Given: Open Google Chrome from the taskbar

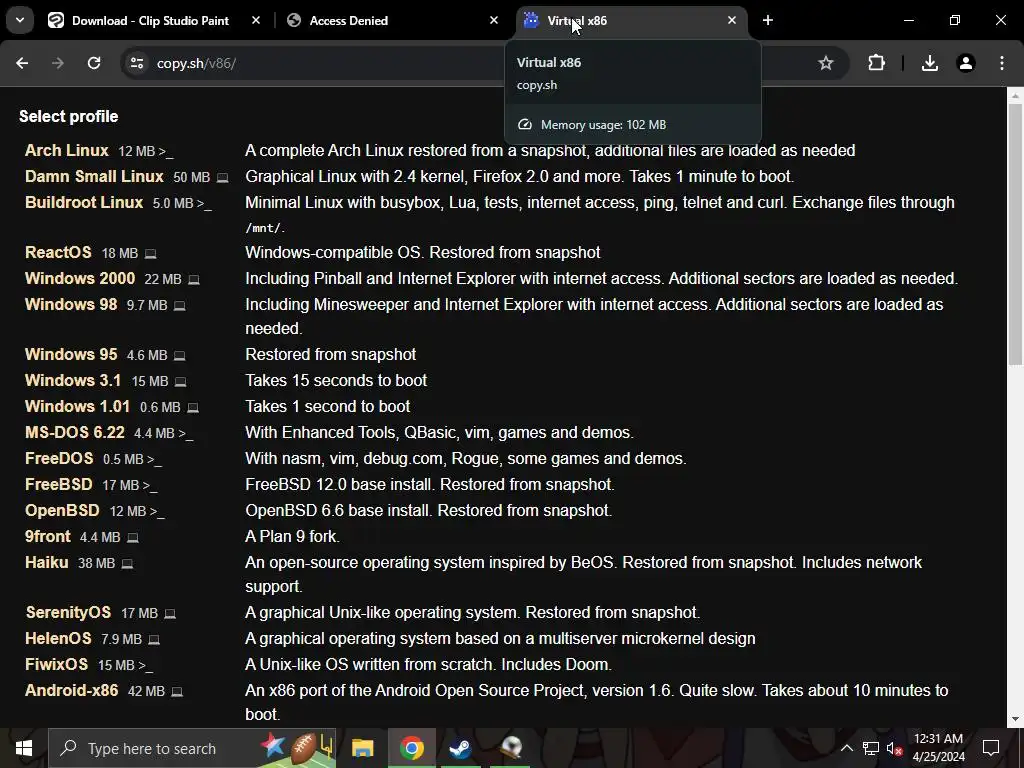Looking at the screenshot, I should 411,748.
